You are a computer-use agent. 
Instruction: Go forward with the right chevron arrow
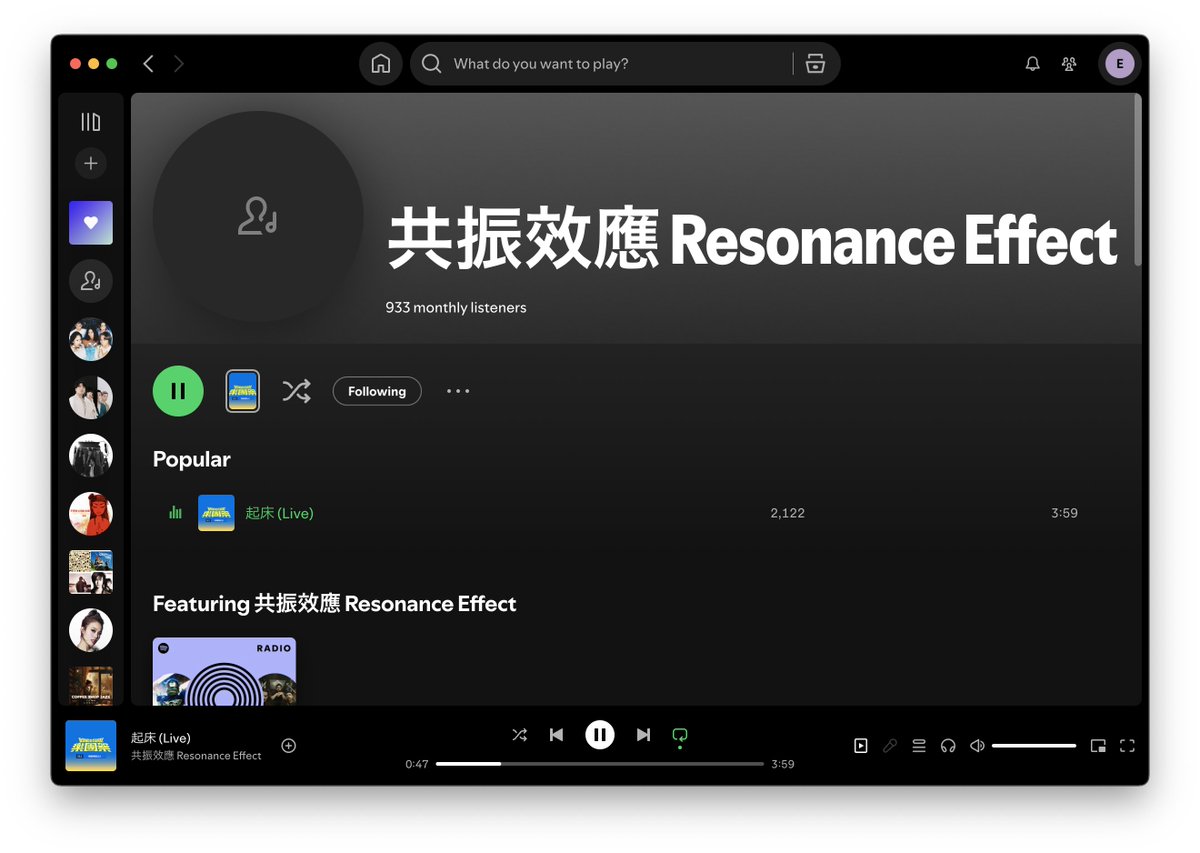click(x=179, y=64)
